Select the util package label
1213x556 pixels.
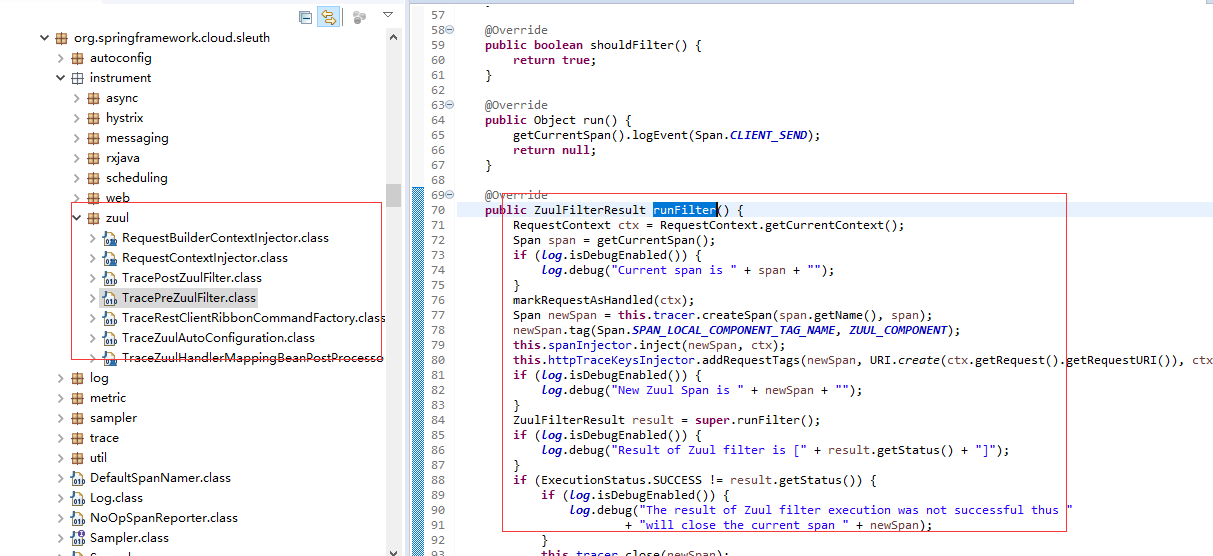[98, 458]
